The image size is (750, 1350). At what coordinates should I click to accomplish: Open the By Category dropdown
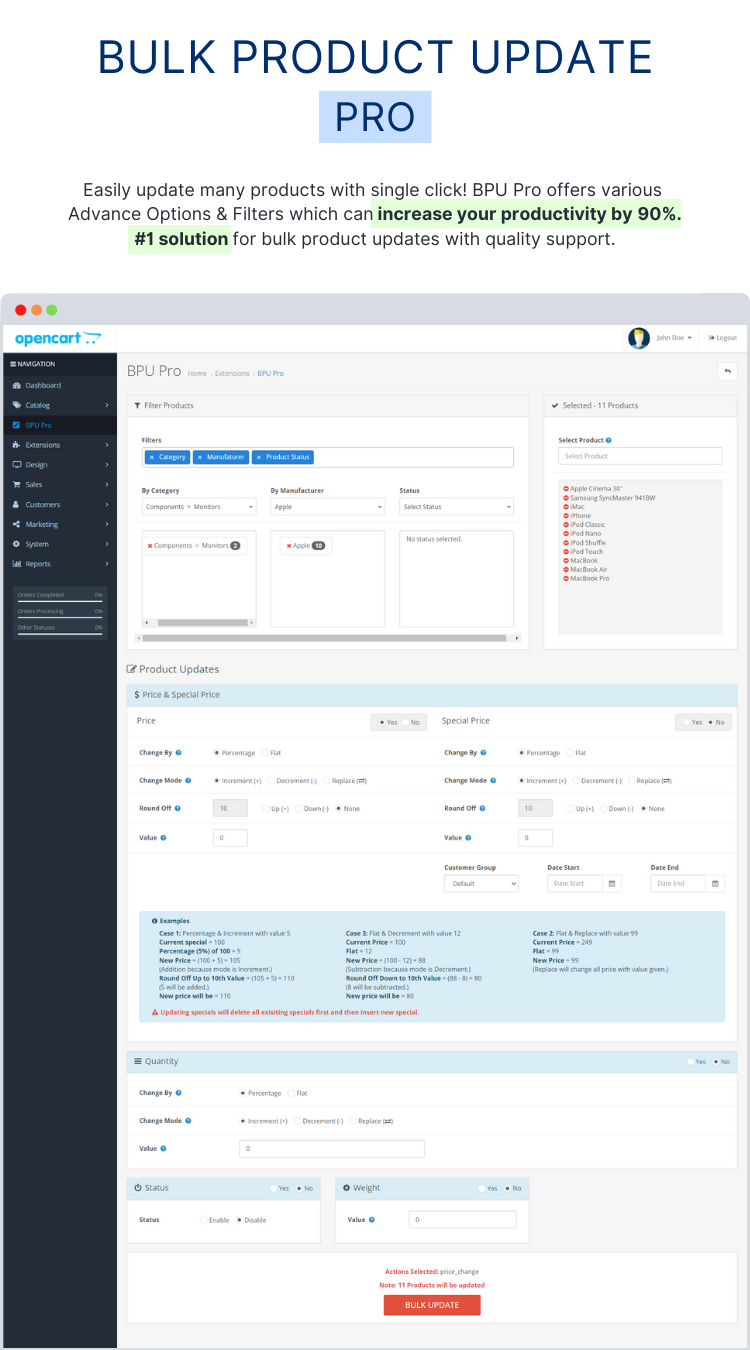[199, 507]
